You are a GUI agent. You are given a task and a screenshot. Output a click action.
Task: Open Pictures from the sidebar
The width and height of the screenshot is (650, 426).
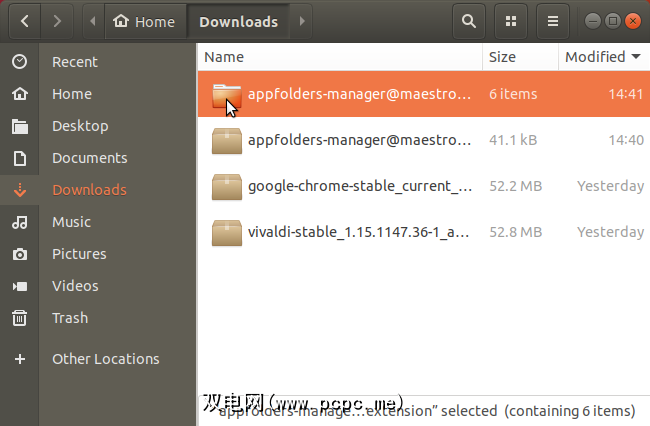(x=79, y=254)
